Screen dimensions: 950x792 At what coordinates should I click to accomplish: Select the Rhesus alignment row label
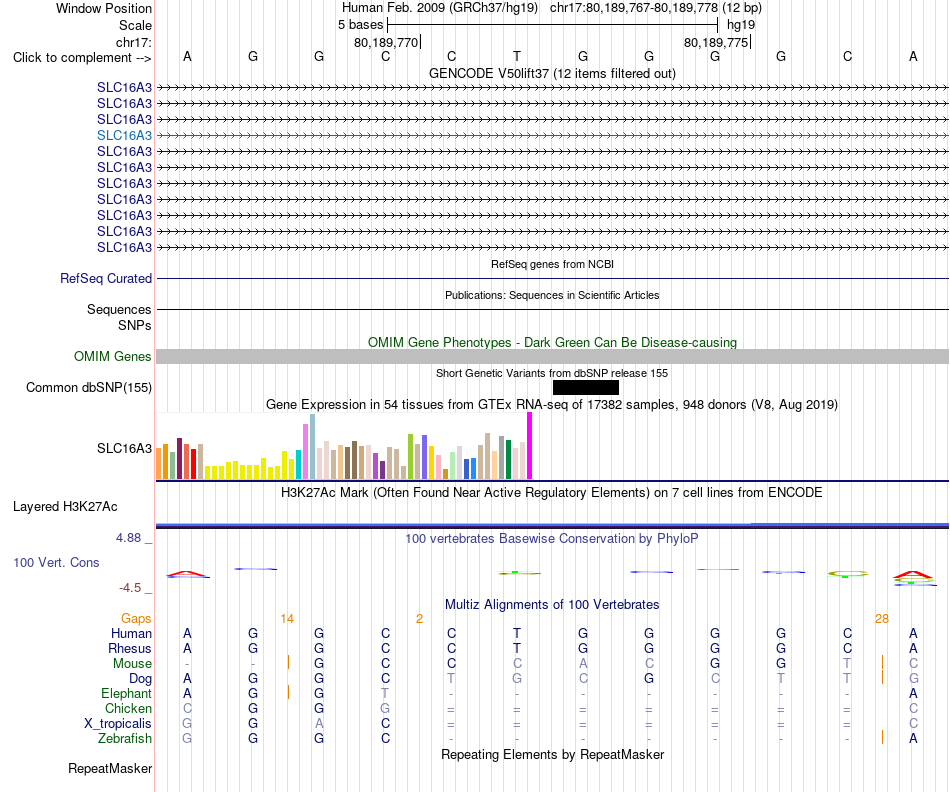point(130,648)
